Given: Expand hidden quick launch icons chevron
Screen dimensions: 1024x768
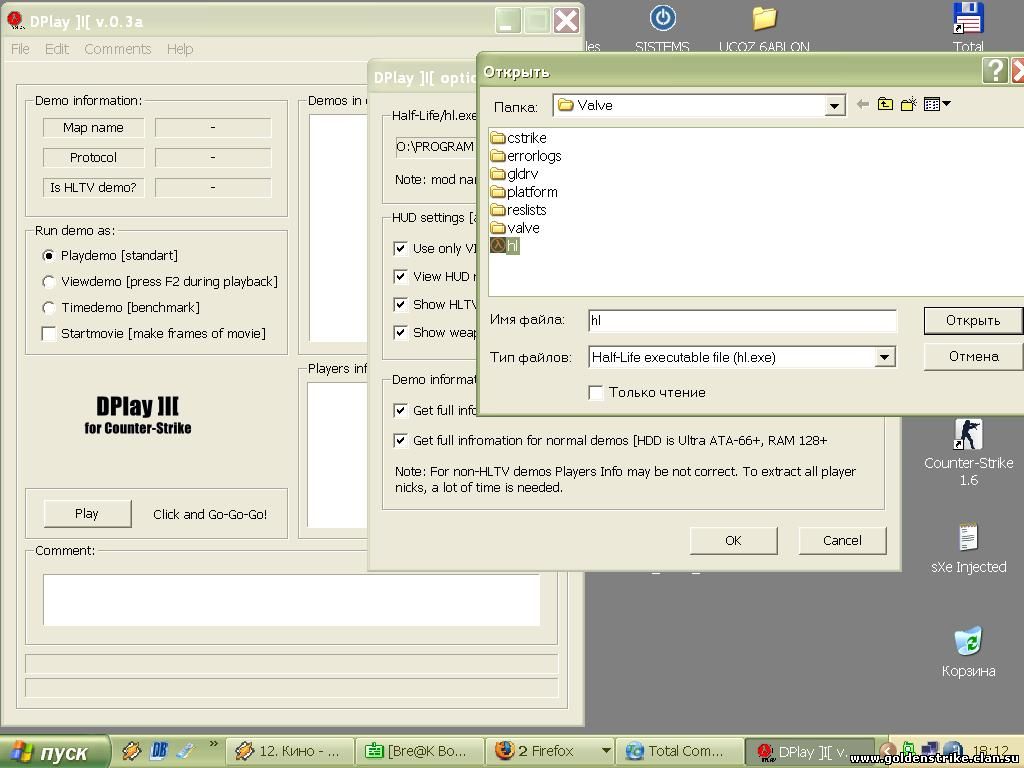Looking at the screenshot, I should pos(214,744).
